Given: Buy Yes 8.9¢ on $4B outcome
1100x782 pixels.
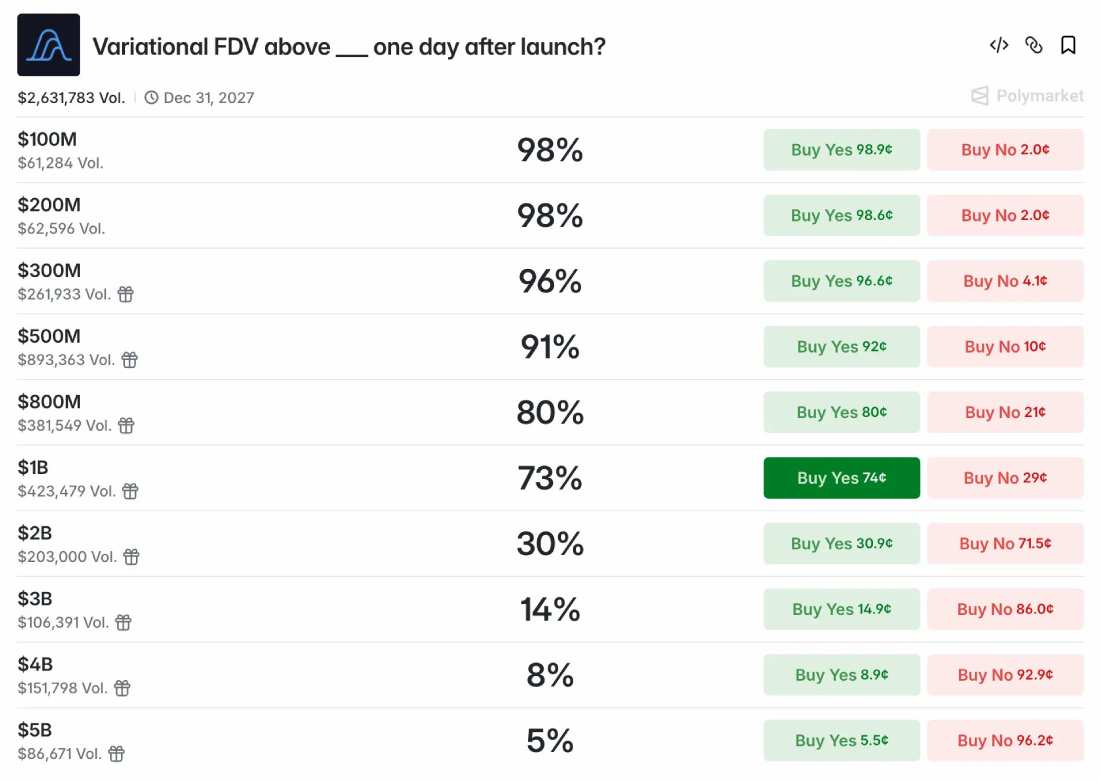Looking at the screenshot, I should click(x=841, y=675).
